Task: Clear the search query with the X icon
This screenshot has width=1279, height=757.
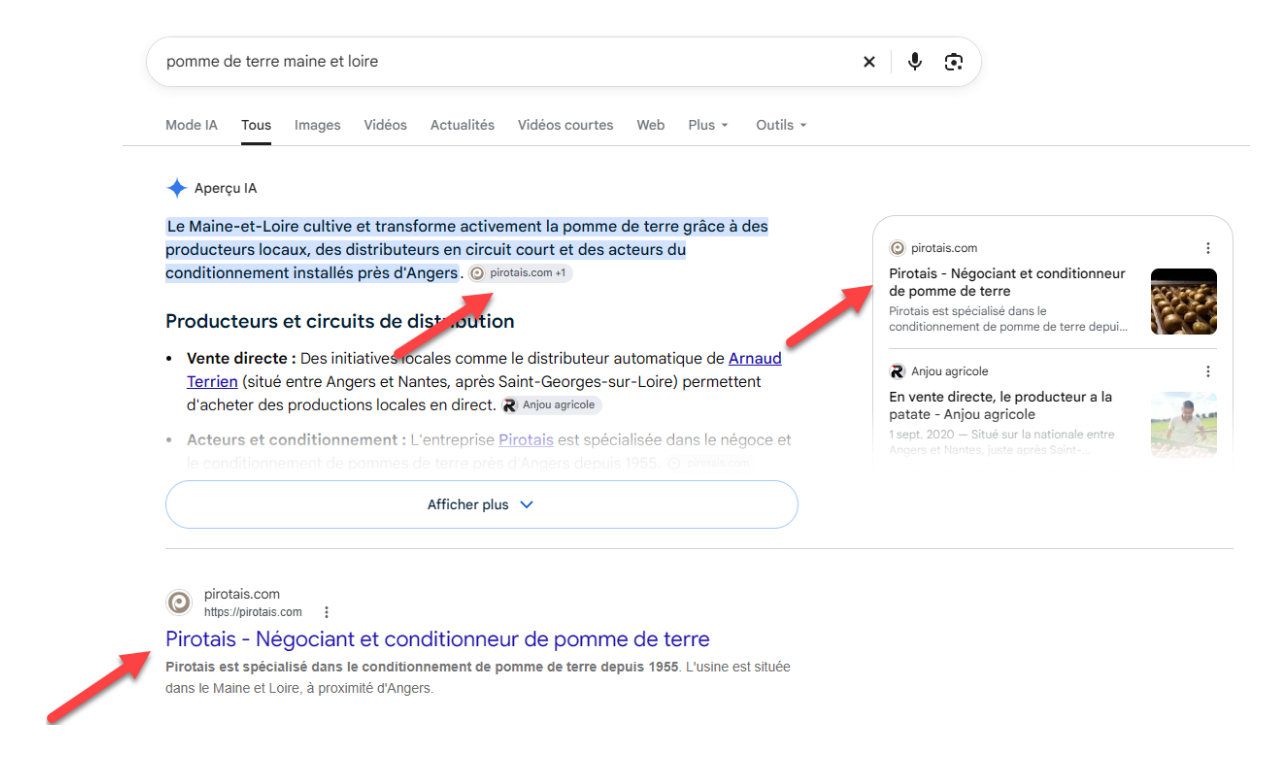Action: point(869,62)
